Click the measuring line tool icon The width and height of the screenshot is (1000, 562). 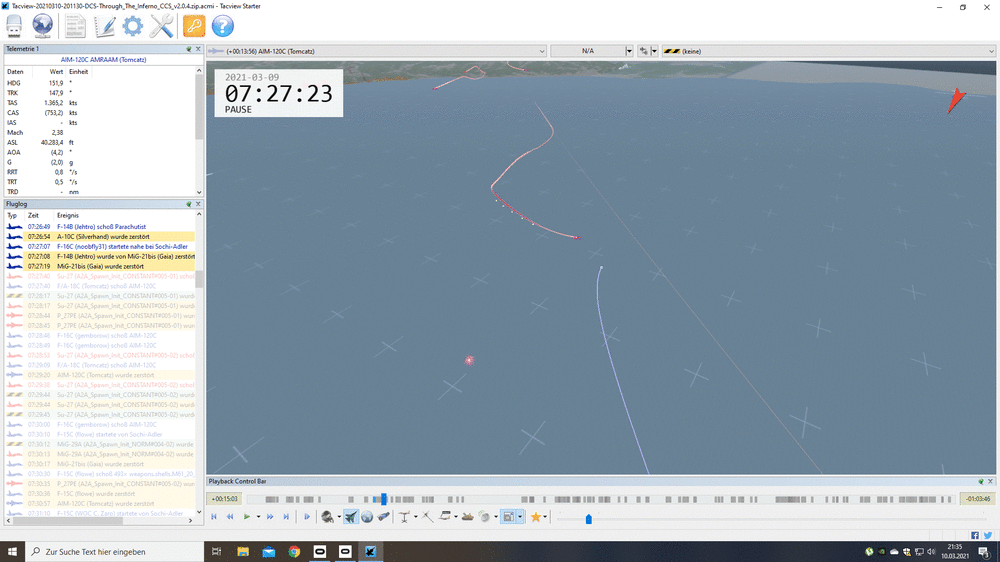point(427,517)
